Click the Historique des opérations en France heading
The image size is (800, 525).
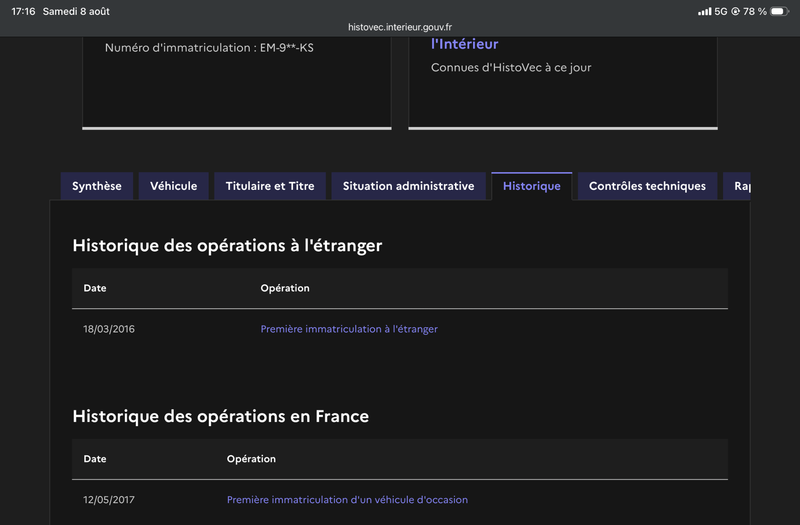pyautogui.click(x=220, y=416)
